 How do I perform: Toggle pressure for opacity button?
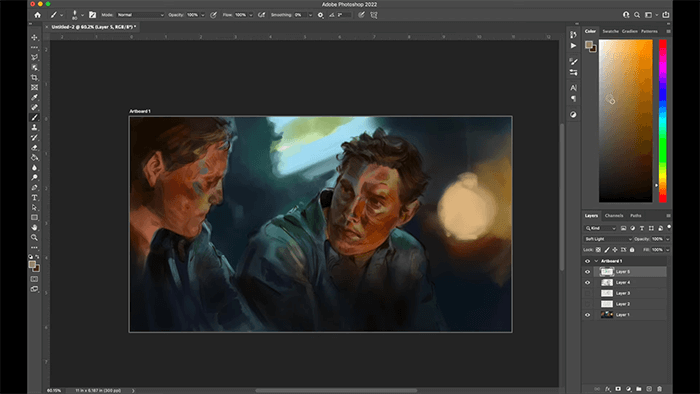coord(213,15)
